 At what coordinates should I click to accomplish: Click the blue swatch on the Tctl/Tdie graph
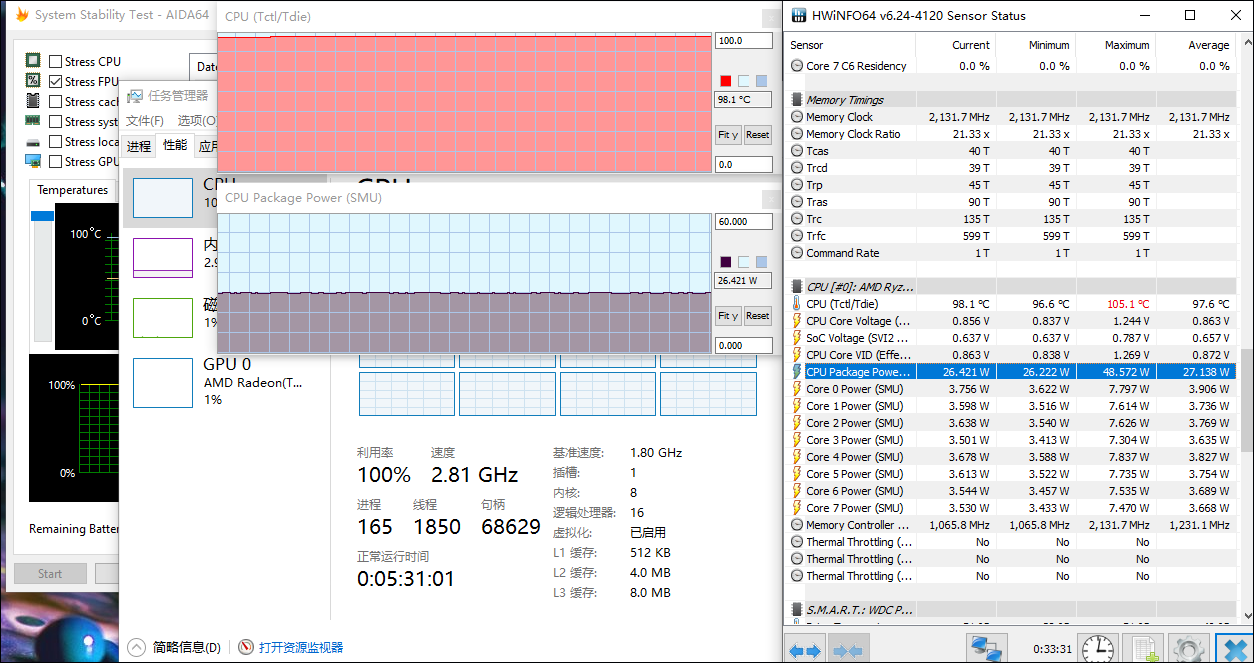pyautogui.click(x=762, y=81)
